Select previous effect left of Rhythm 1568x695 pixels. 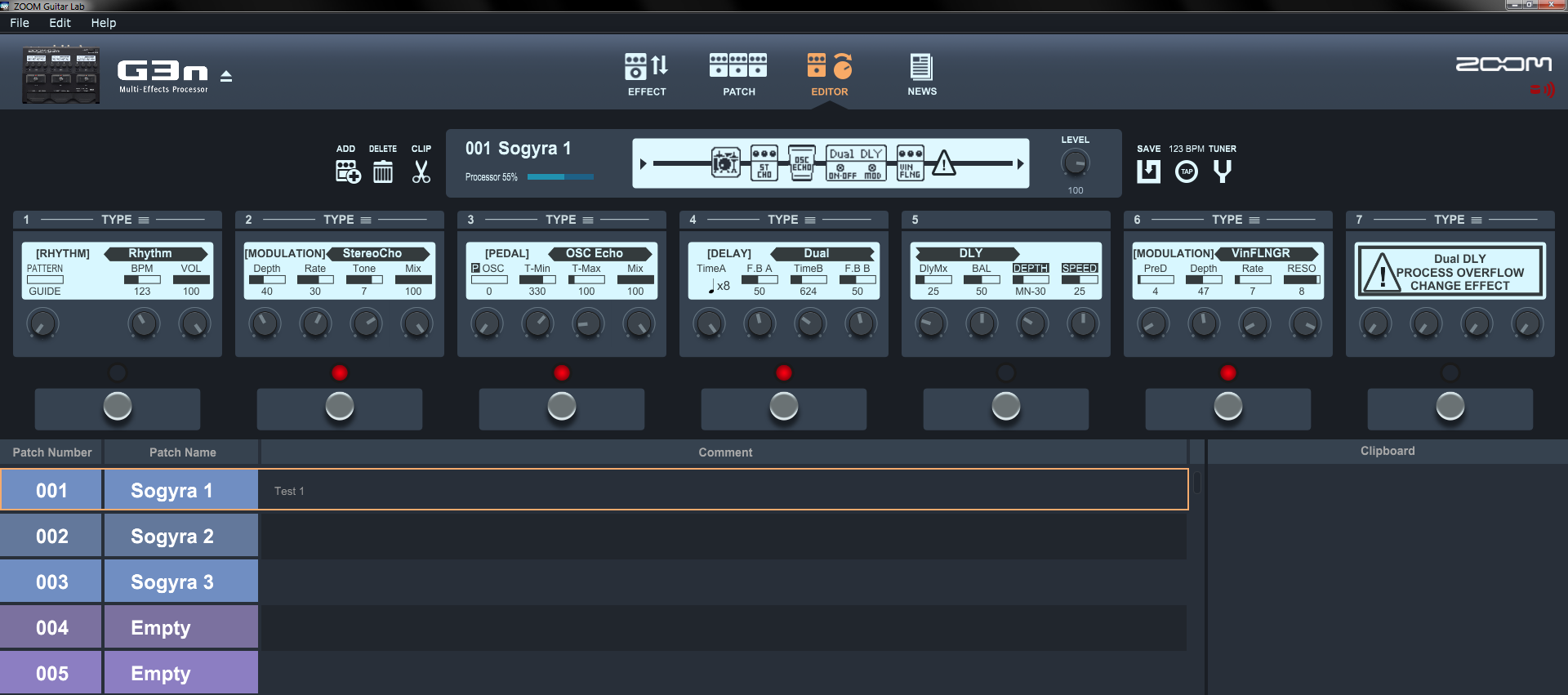109,254
